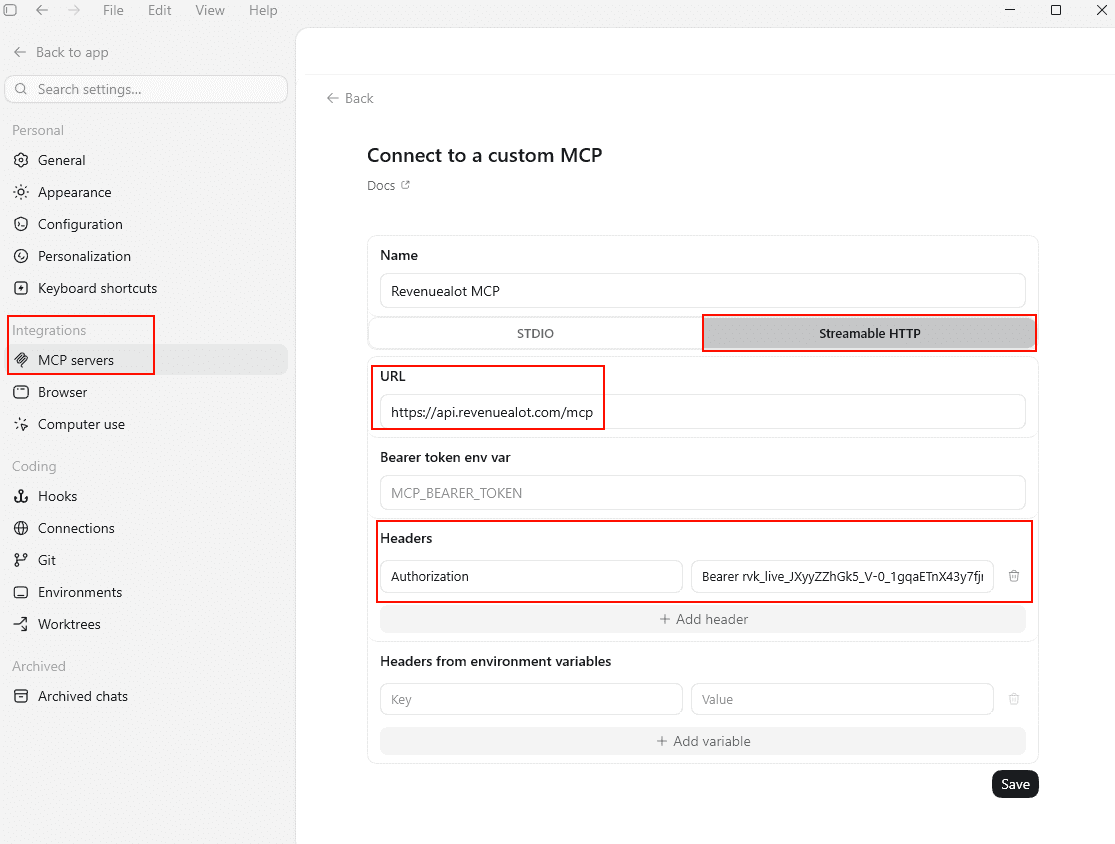
Task: Open General settings
Action: coord(146,160)
